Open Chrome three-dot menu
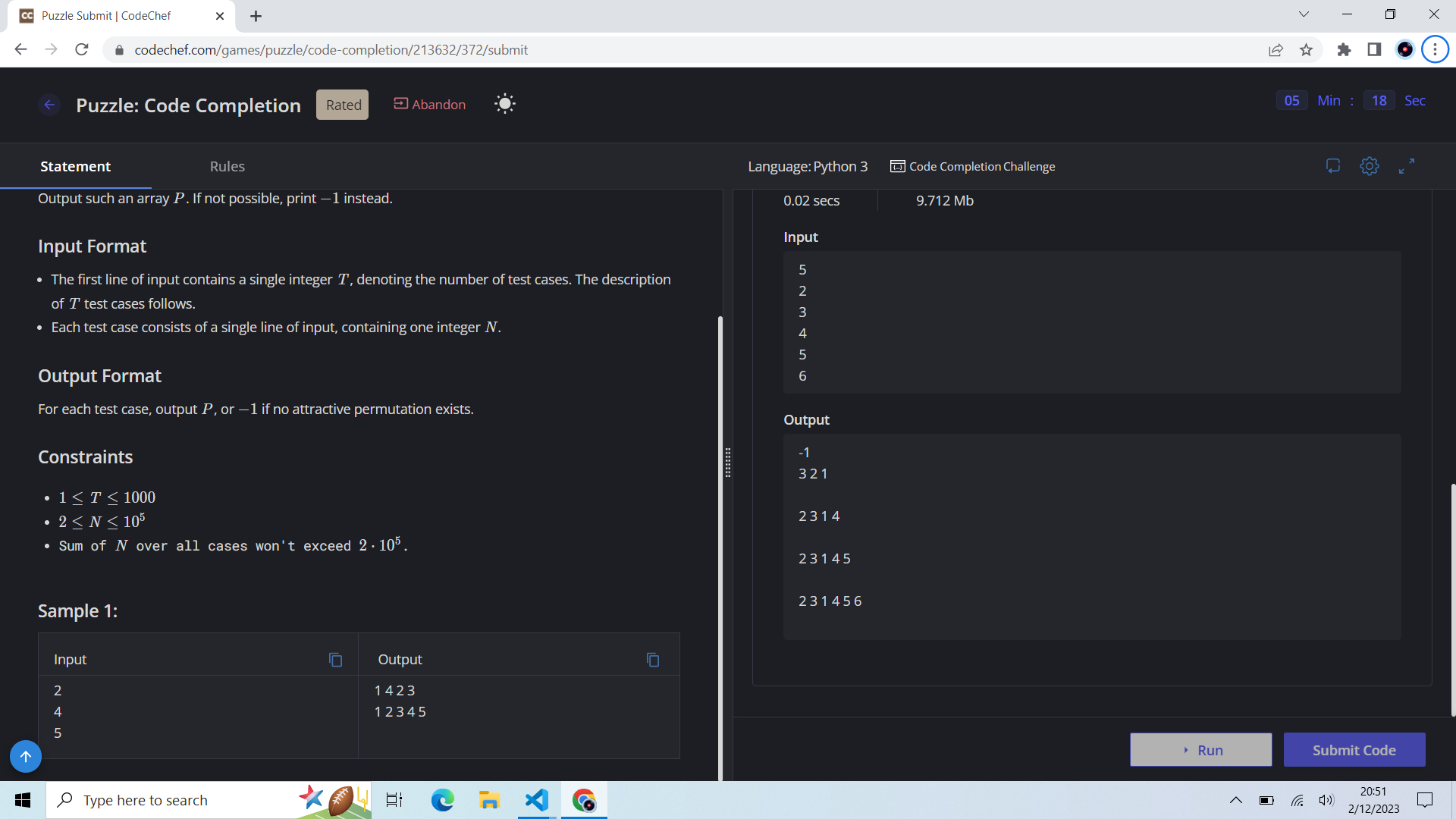 (1435, 49)
